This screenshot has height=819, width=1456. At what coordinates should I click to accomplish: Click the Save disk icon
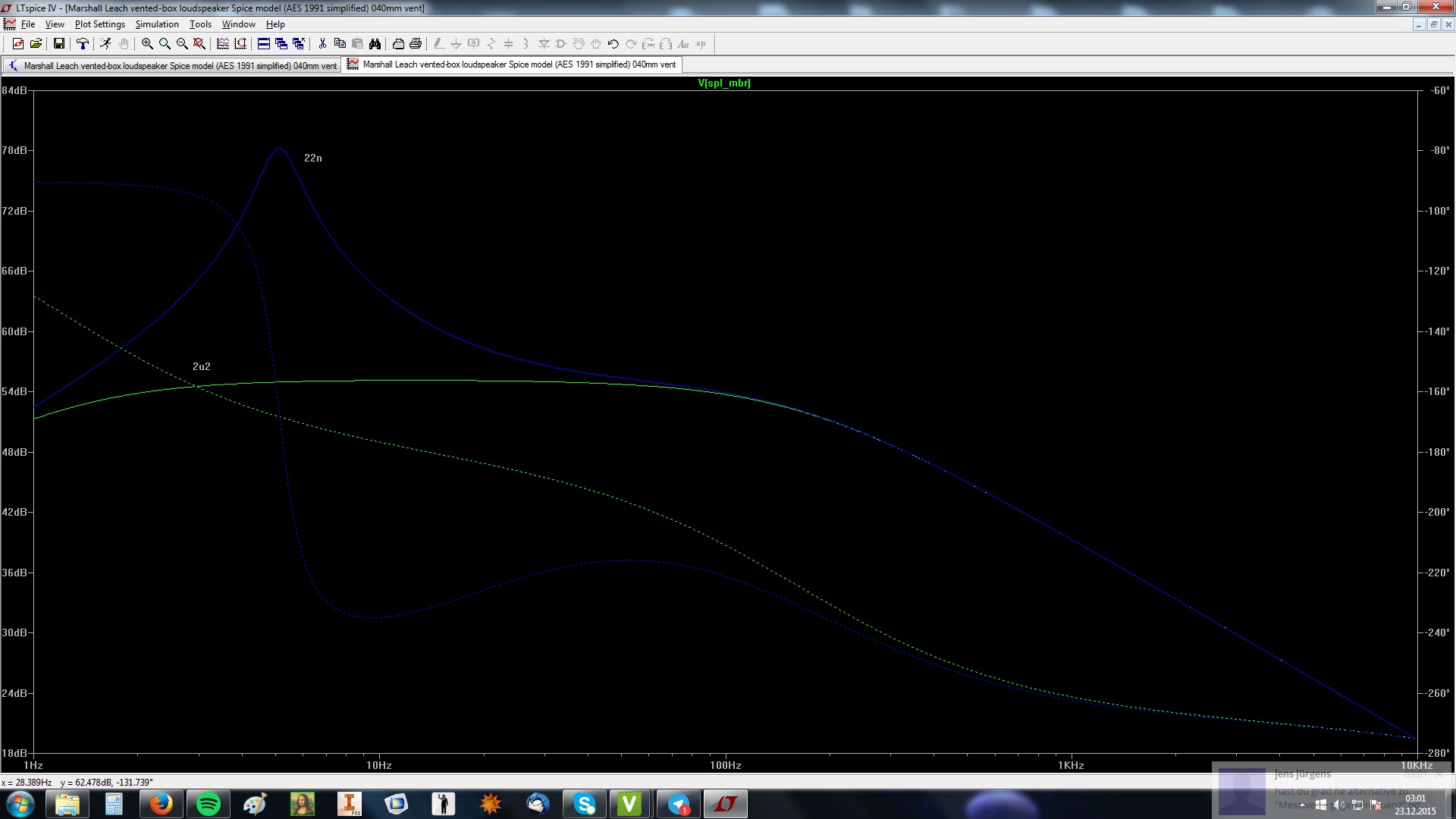coord(58,44)
